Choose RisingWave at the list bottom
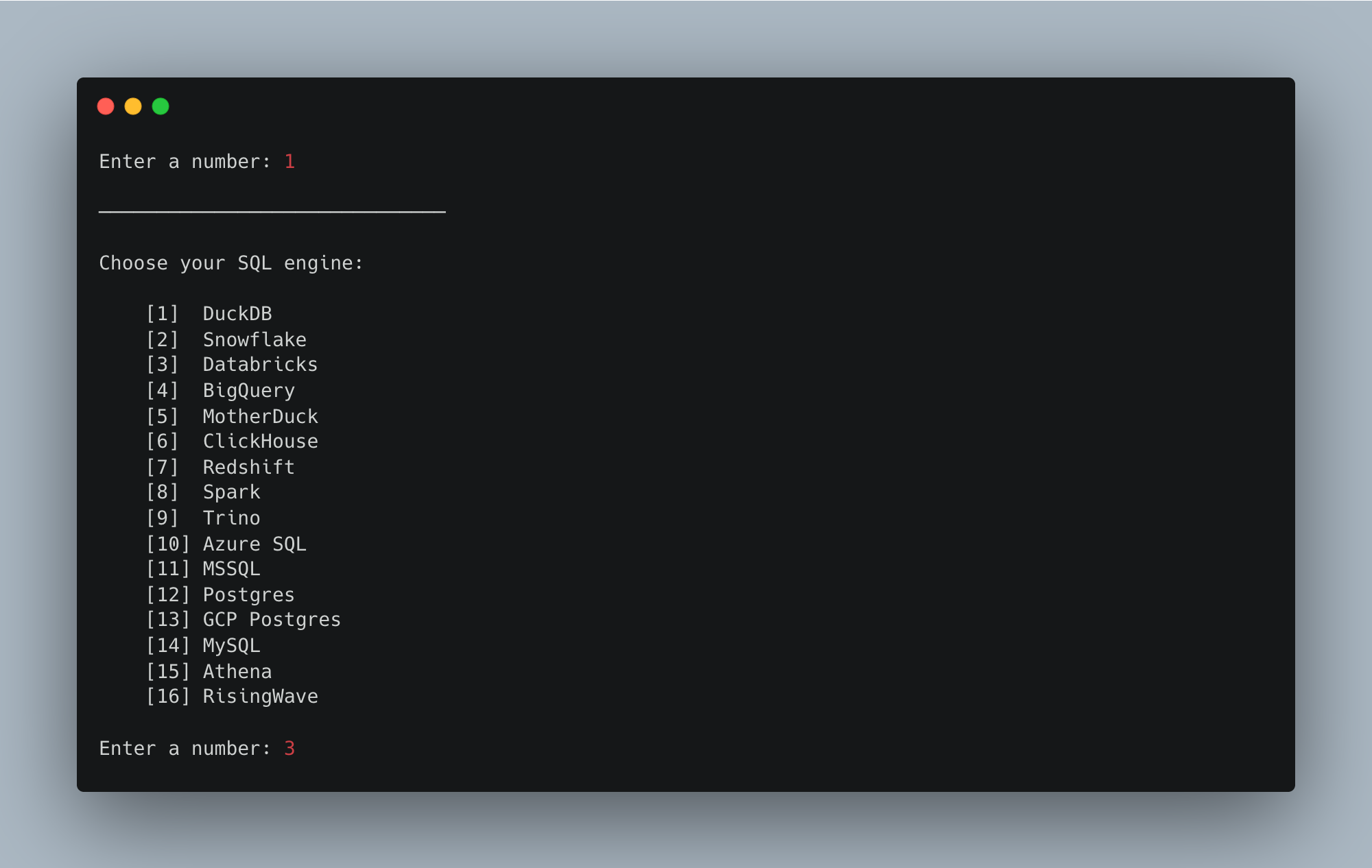 pyautogui.click(x=260, y=697)
